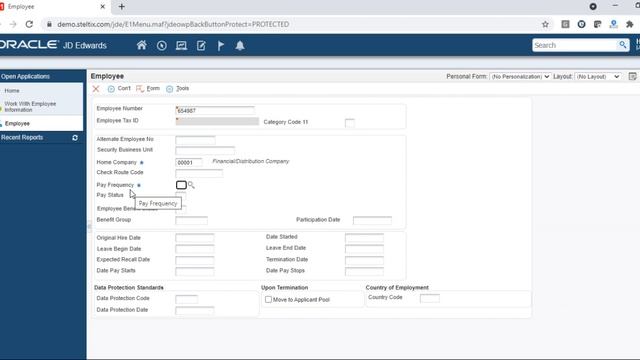Screen dimensions: 640x360
Task: Select Employee in Open Applications
Action: click(17, 123)
